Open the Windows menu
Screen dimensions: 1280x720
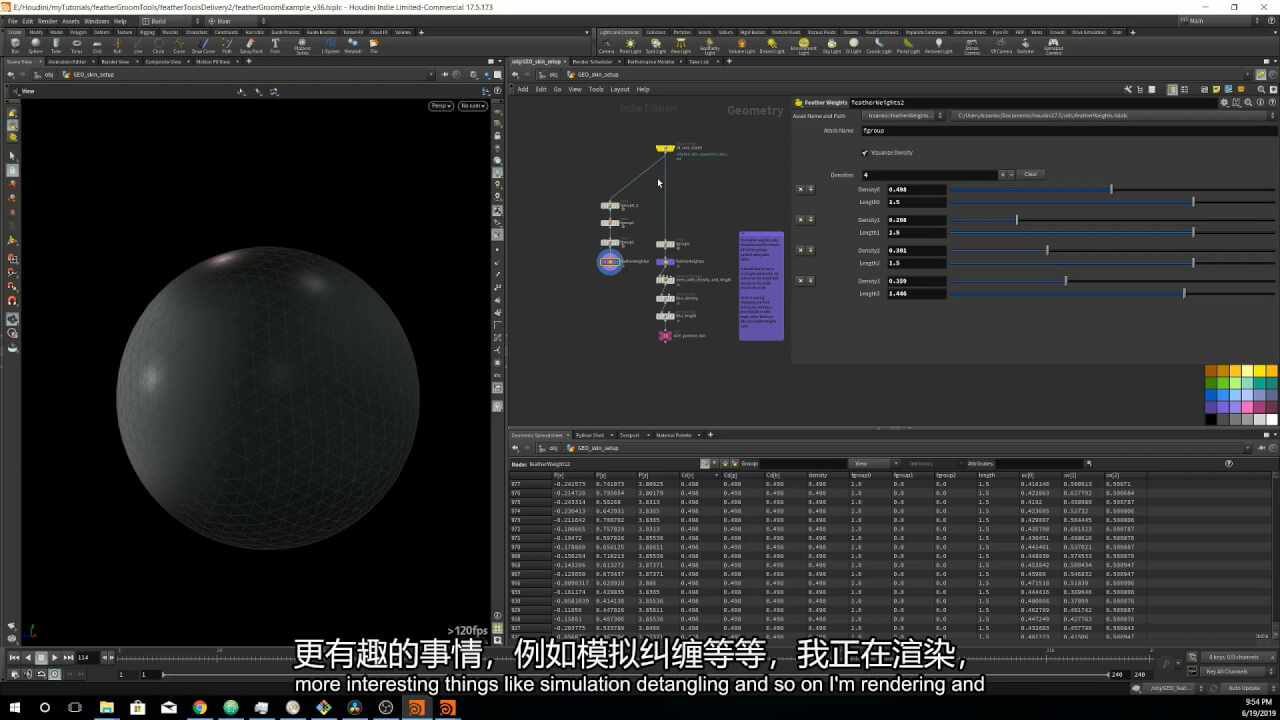pos(97,20)
